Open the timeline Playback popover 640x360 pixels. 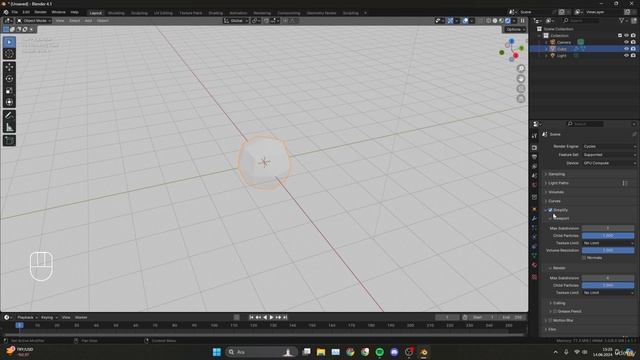click(27, 317)
